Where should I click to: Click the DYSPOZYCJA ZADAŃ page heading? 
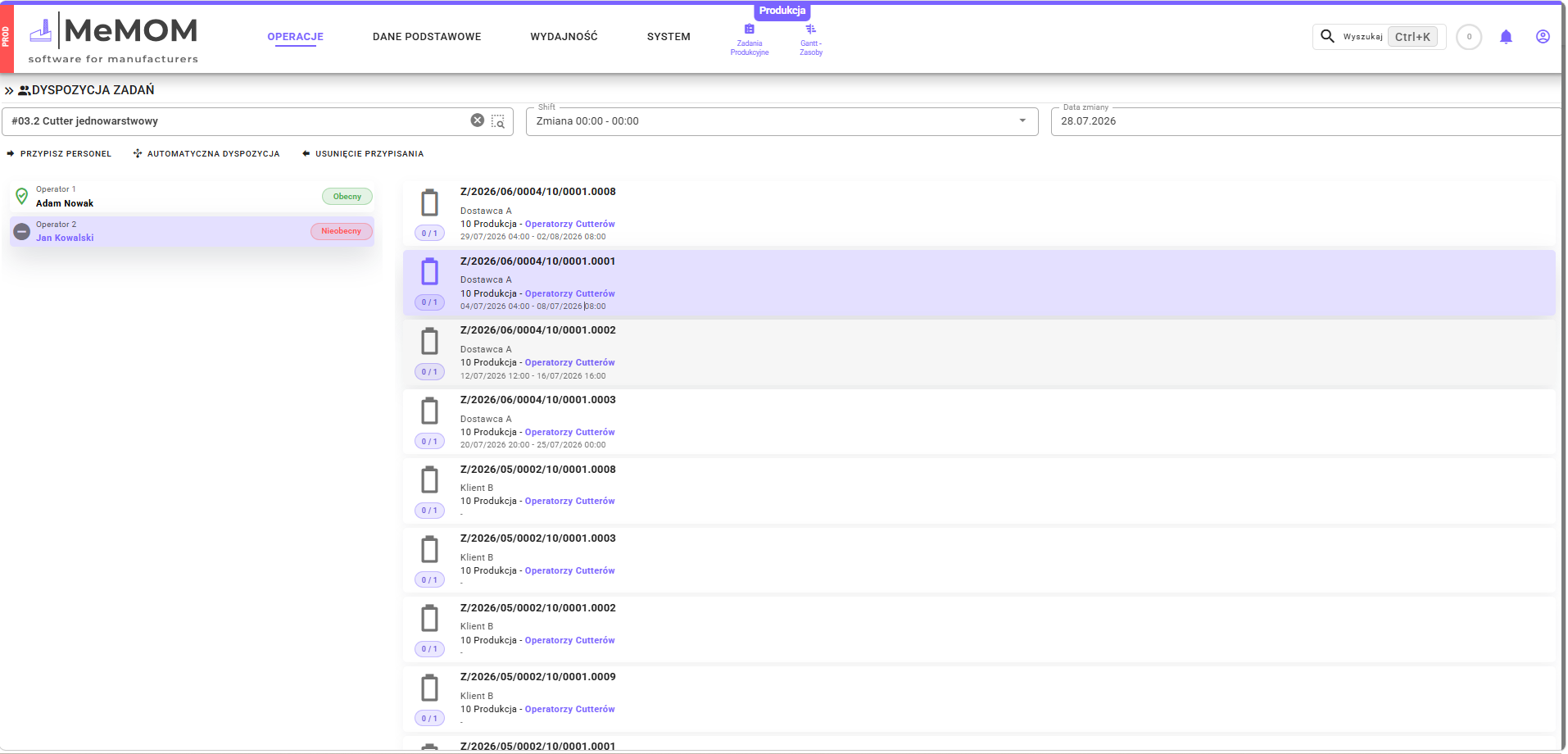point(93,90)
